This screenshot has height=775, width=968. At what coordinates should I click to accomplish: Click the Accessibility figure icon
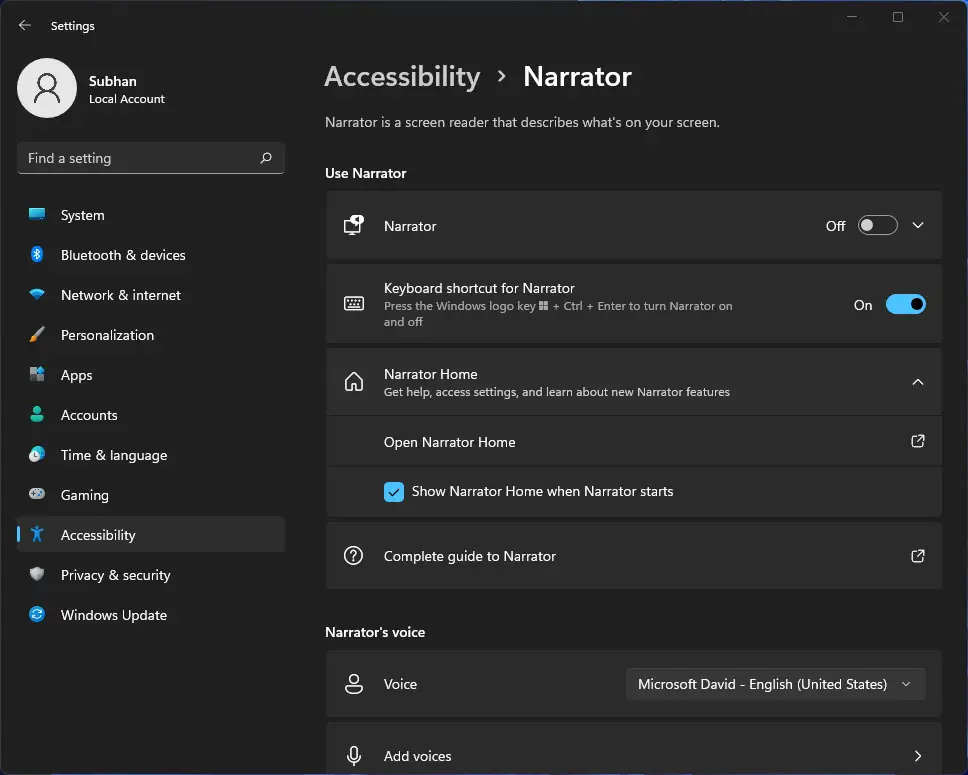pos(37,534)
